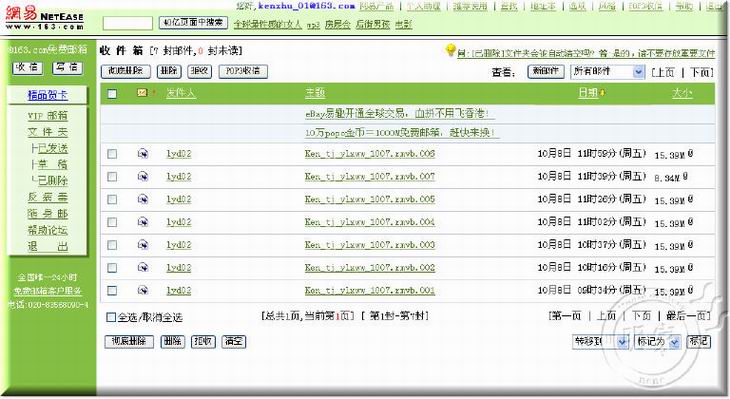This screenshot has width=730, height=399.
Task: Click the NetEase 163.com logo
Action: 45,19
